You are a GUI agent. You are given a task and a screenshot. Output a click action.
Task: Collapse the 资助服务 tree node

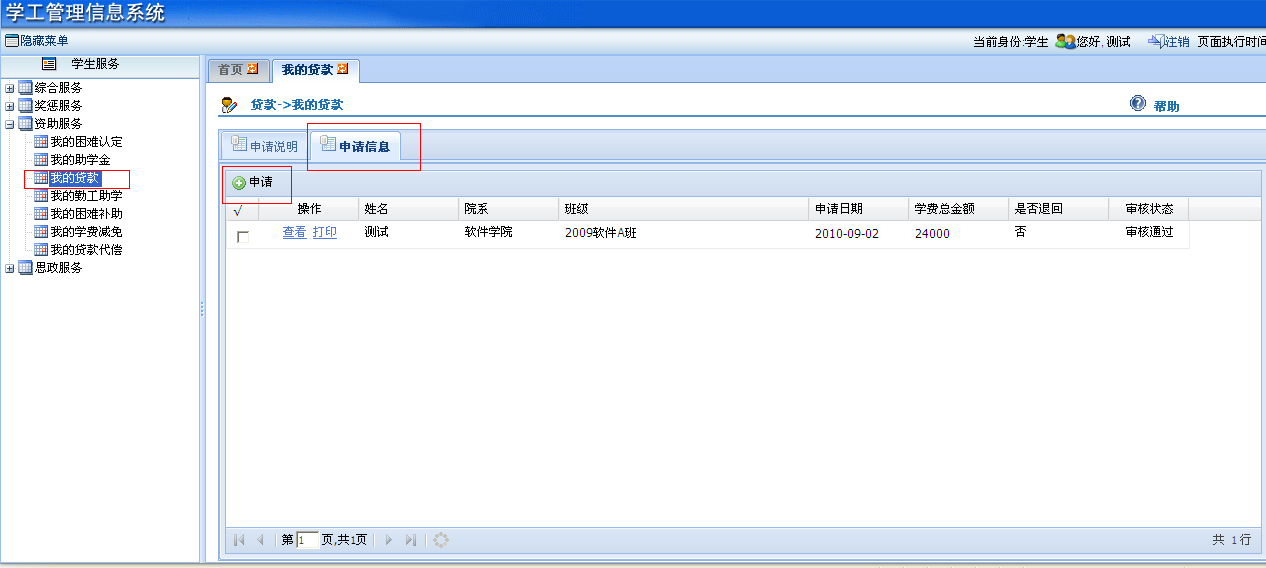(x=10, y=124)
